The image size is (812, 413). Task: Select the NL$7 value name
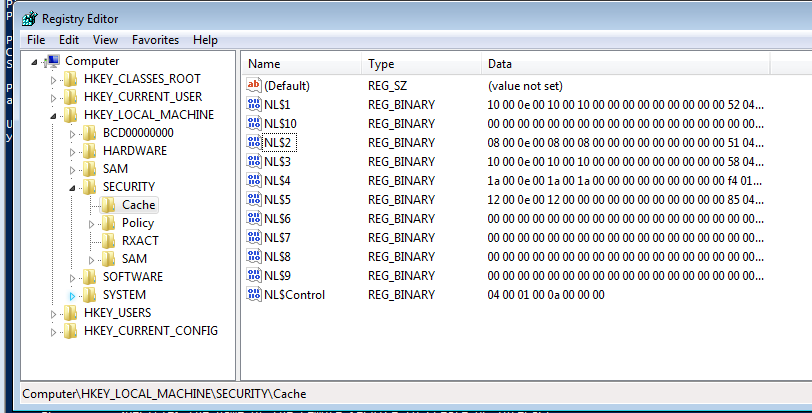click(x=277, y=238)
